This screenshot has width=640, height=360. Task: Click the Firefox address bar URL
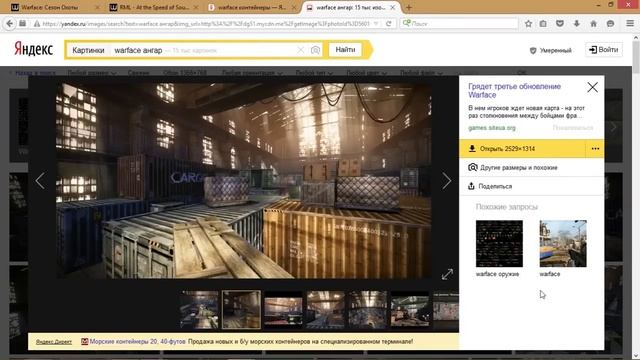tap(206, 24)
